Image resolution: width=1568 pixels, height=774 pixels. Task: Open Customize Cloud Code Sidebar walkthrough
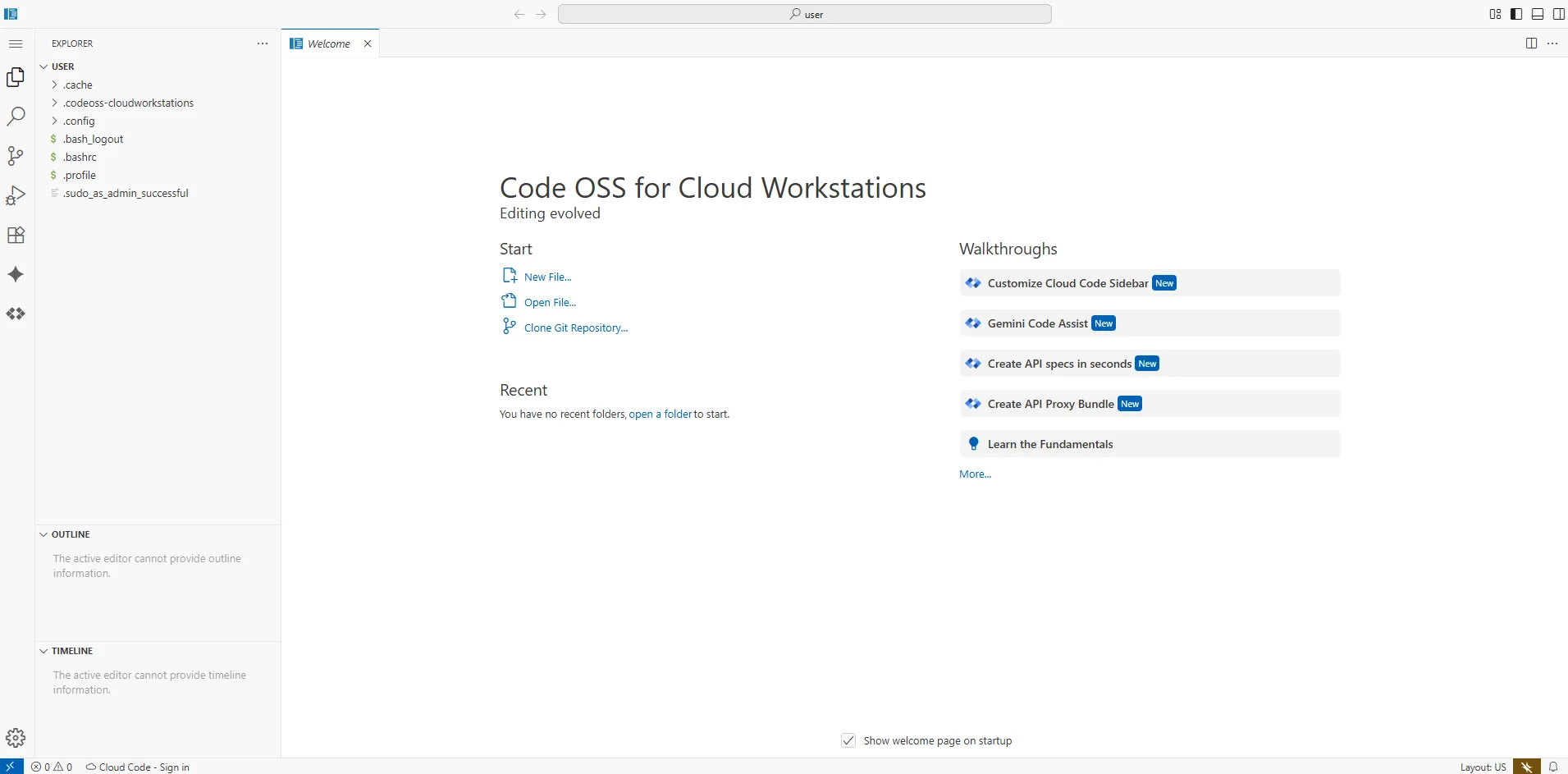[x=1150, y=283]
